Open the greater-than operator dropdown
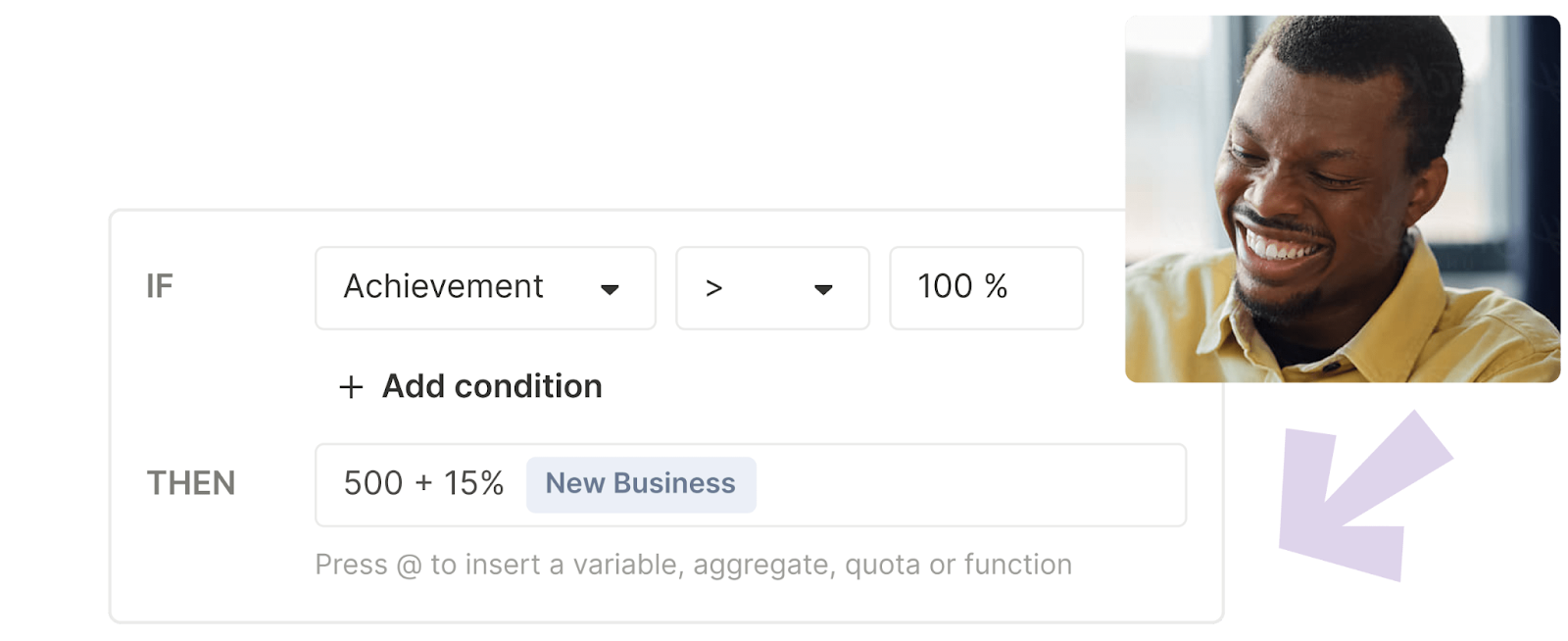This screenshot has height=641, width=1568. (772, 288)
